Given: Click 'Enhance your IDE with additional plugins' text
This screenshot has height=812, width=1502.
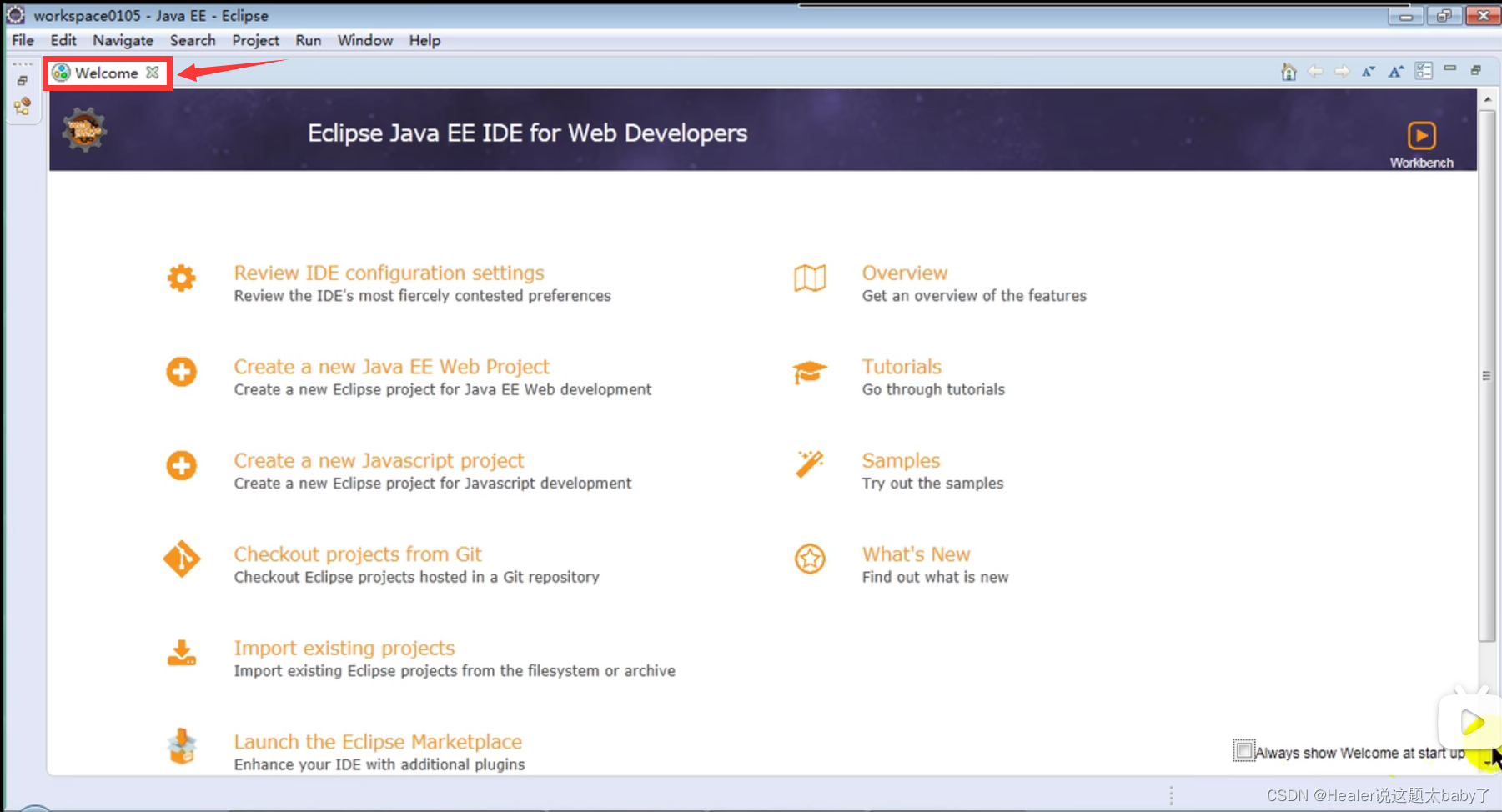Looking at the screenshot, I should pyautogui.click(x=379, y=764).
